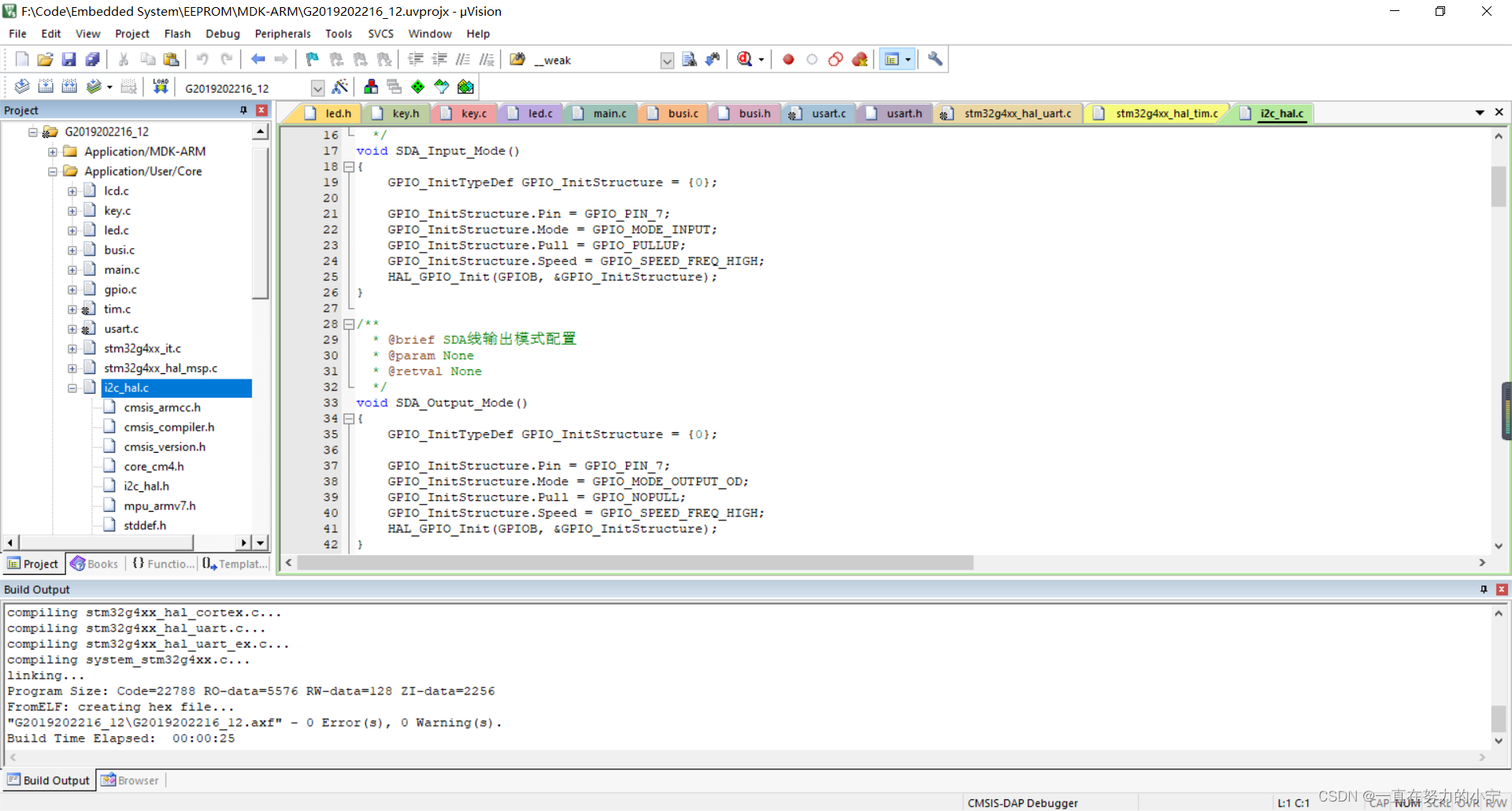Insert a bookmark with the flag icon

(x=313, y=60)
